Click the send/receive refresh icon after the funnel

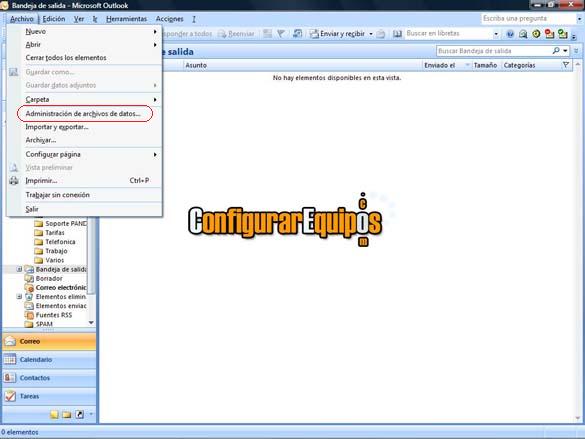point(297,34)
